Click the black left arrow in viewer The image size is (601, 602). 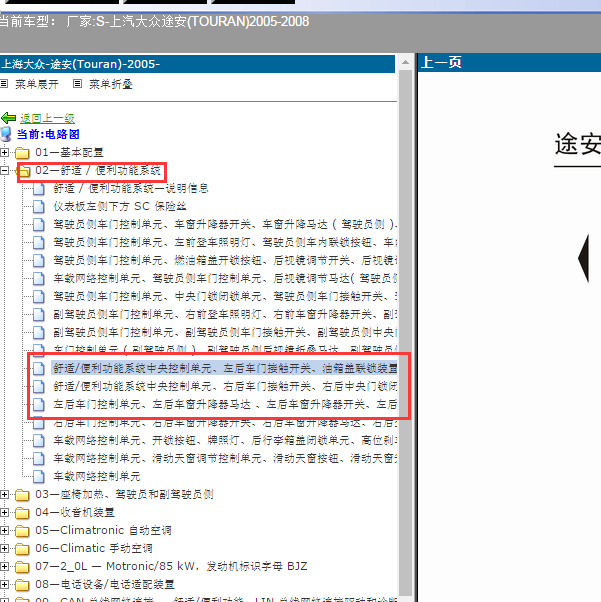pyautogui.click(x=584, y=258)
